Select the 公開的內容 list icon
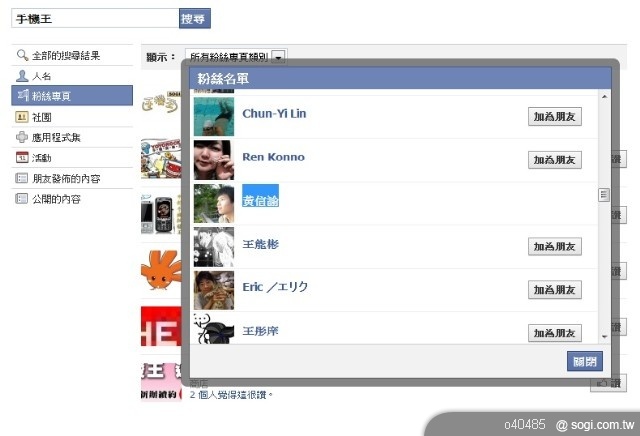 [22, 199]
